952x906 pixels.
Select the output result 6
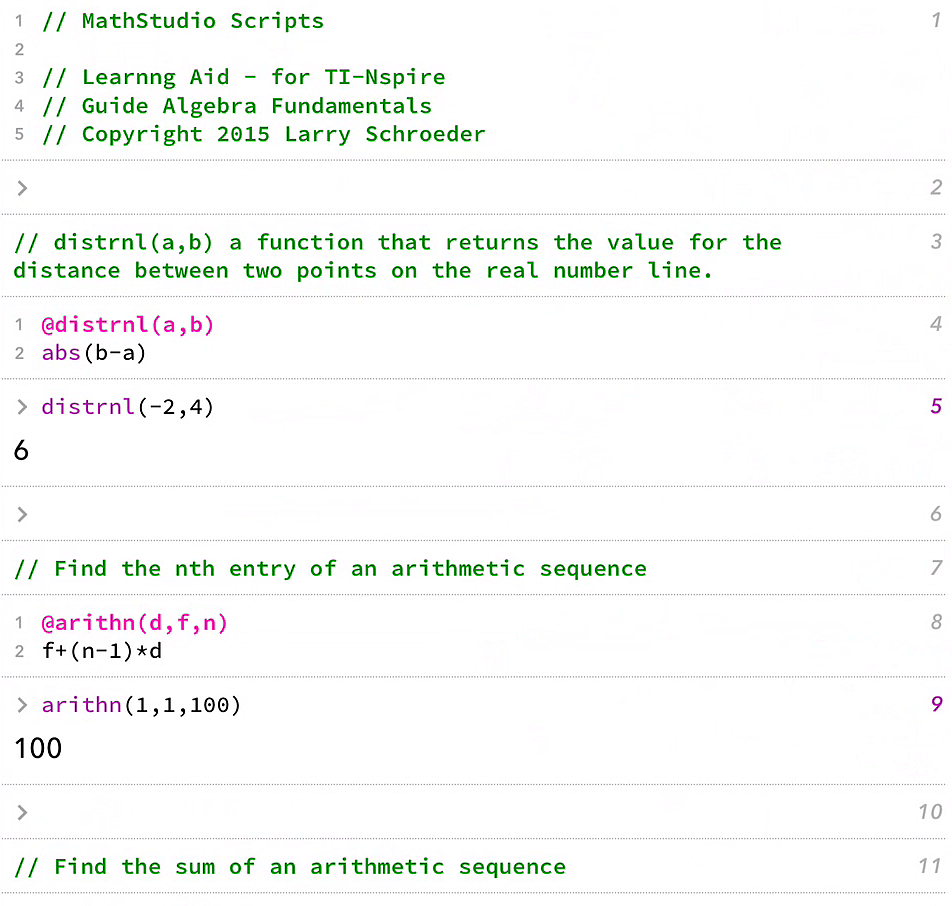[x=21, y=451]
